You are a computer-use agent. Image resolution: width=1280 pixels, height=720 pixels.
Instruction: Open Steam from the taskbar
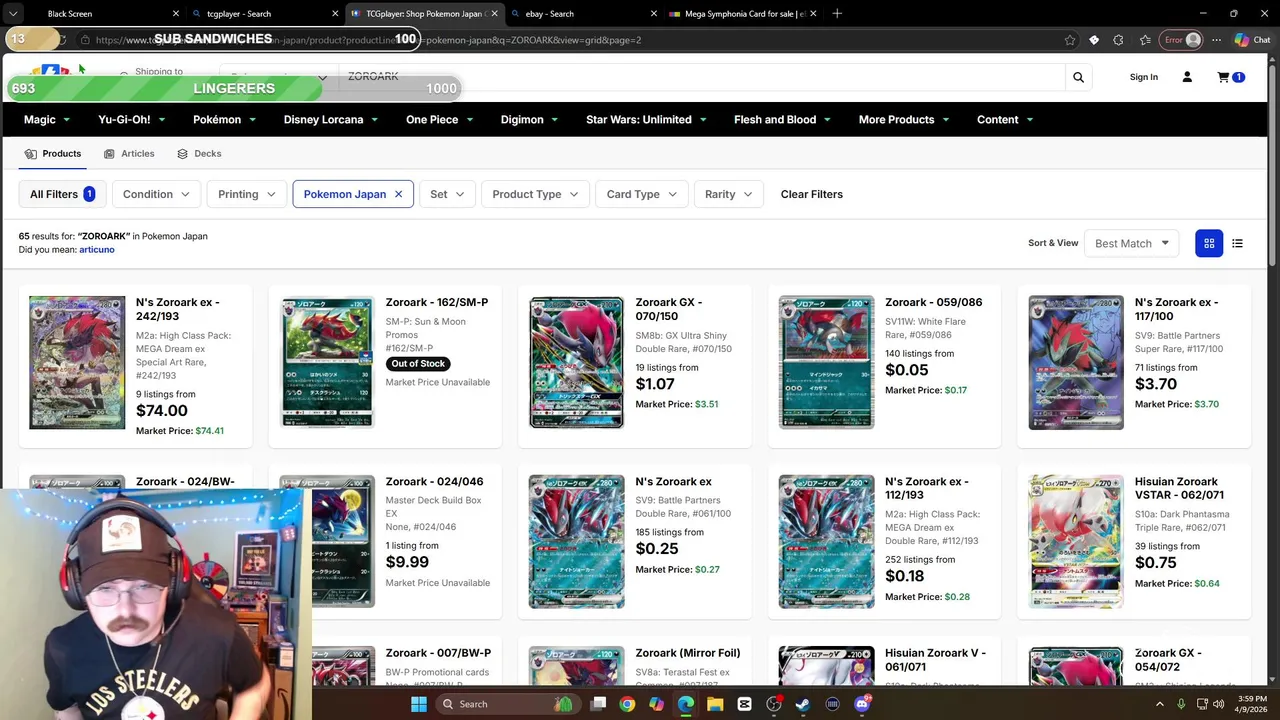point(803,704)
